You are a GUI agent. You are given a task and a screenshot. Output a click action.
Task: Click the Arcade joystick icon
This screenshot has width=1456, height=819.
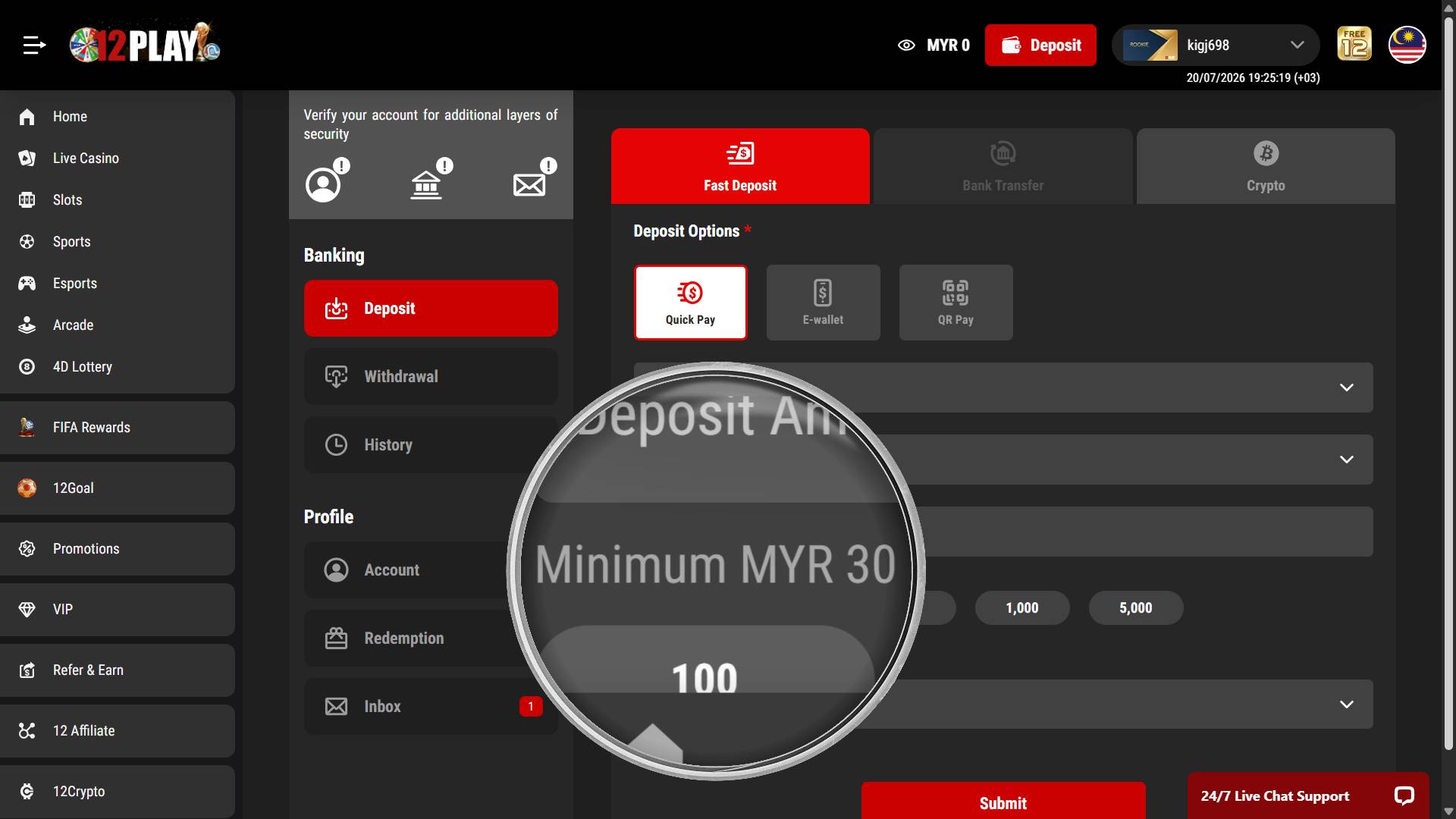[x=27, y=325]
